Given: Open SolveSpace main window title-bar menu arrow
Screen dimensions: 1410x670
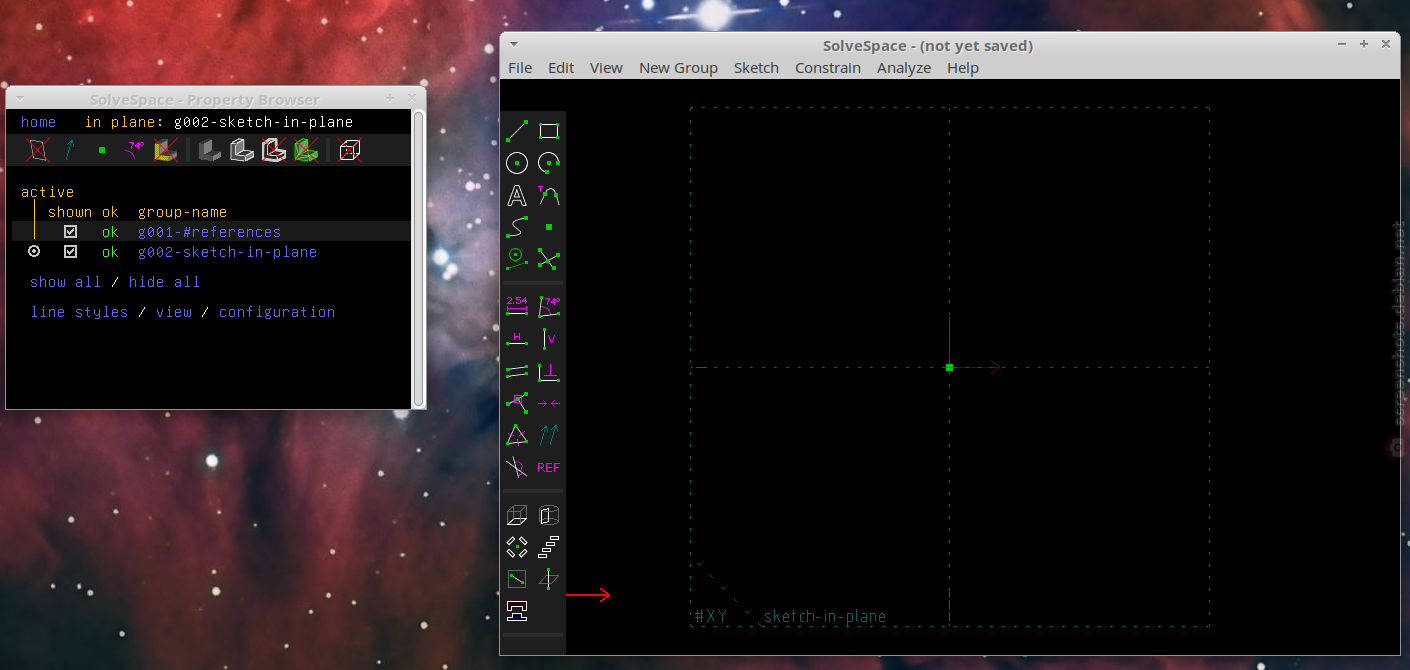Looking at the screenshot, I should 514,45.
